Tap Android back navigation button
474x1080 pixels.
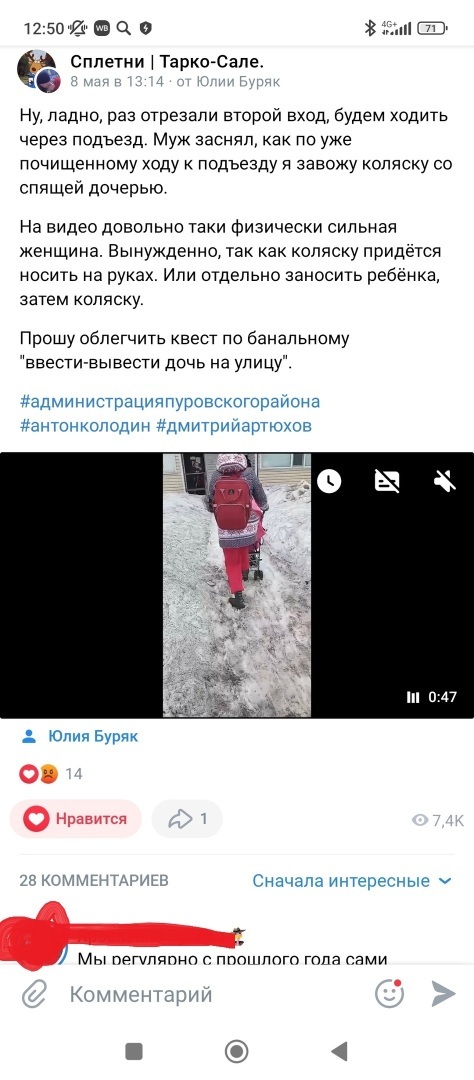click(338, 1051)
